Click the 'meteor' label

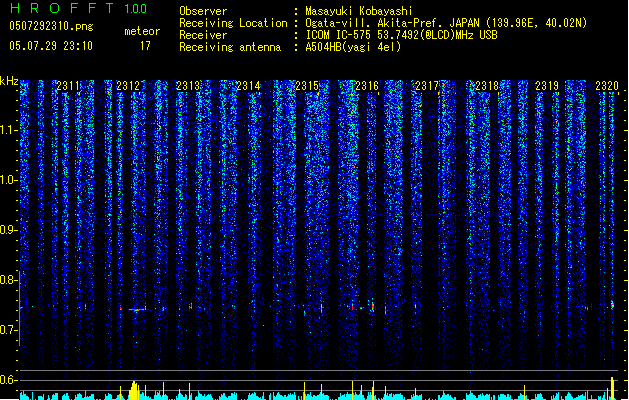142,31
